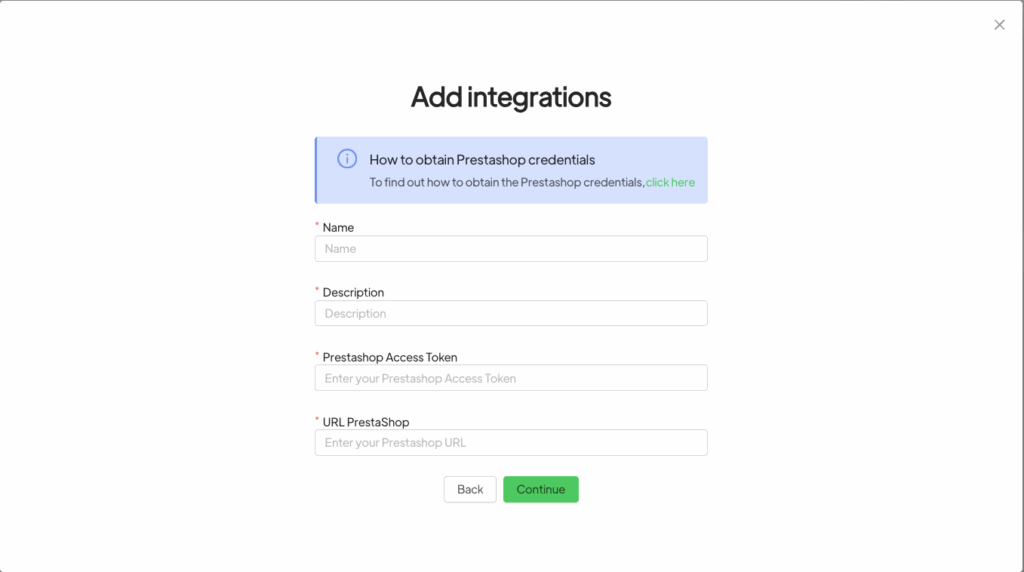The width and height of the screenshot is (1024, 572).
Task: Click the red asterisk beside Name
Action: (x=317, y=227)
